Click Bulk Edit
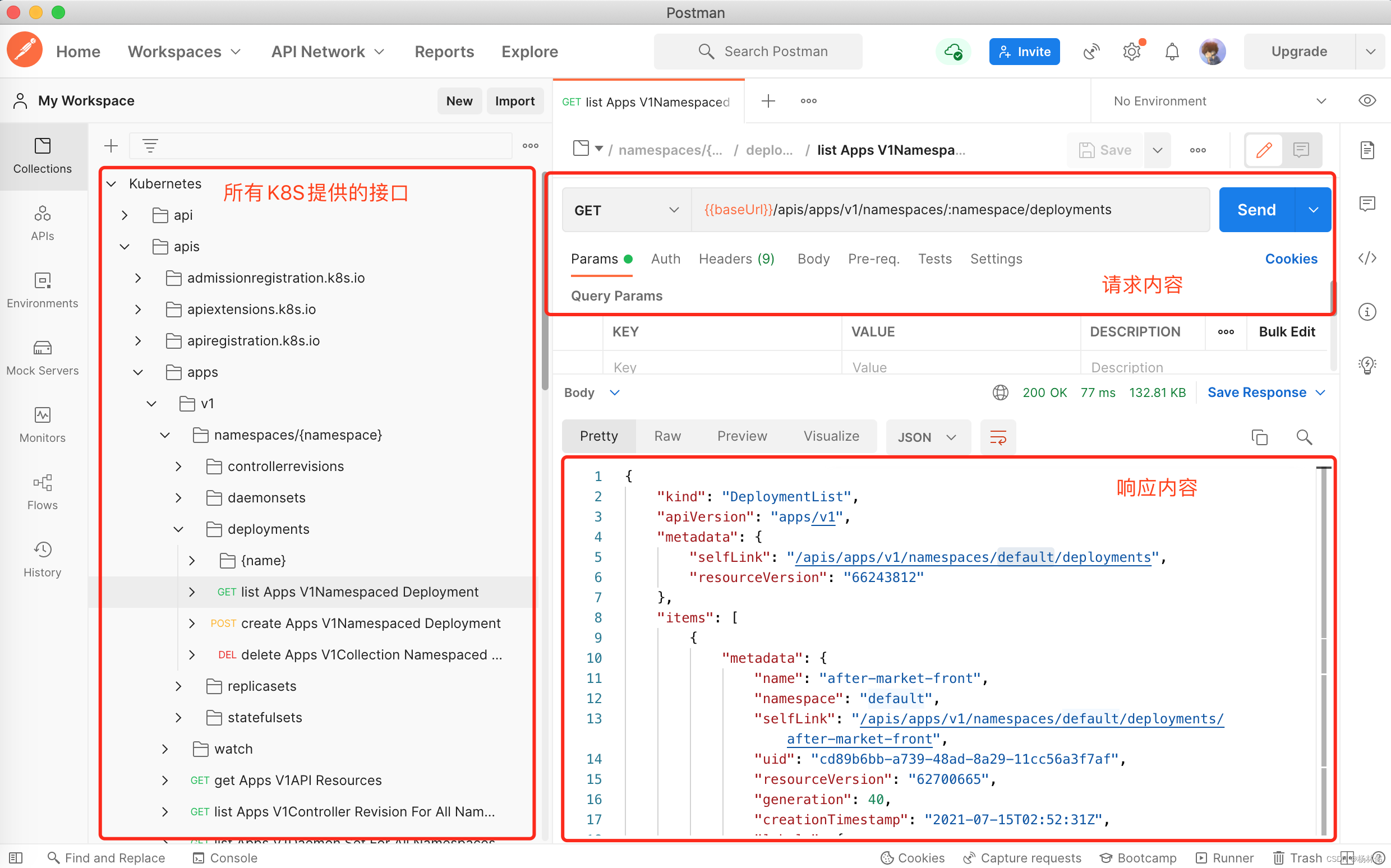Screen dimensions: 1391x868 coord(1287,332)
